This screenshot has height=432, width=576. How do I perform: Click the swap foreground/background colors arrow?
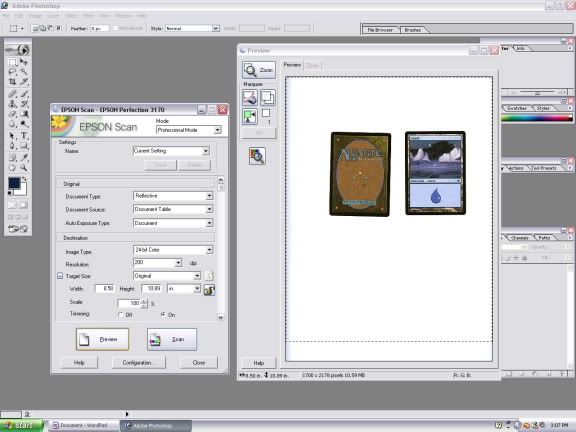tap(24, 179)
